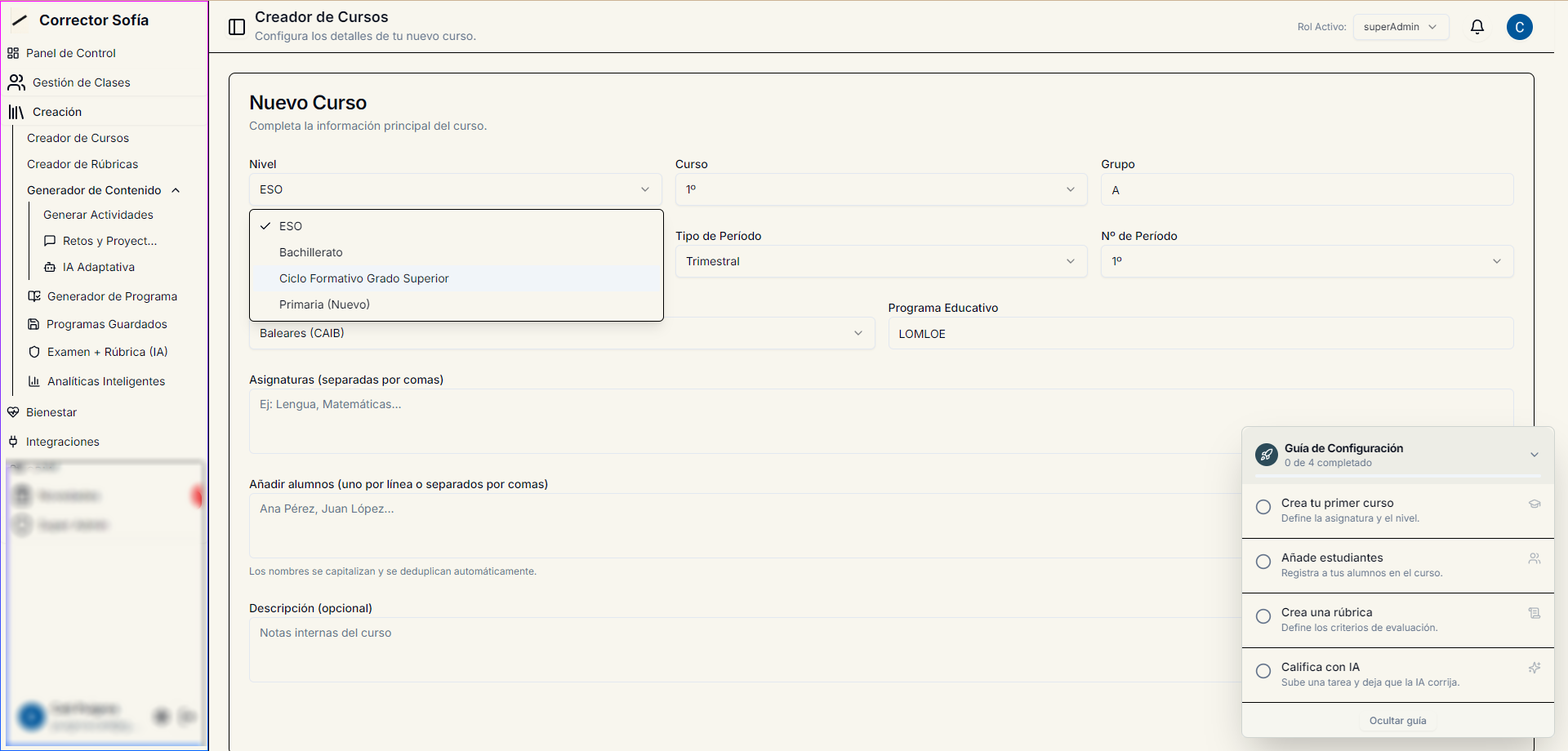Select Bachillerato from Nivel options
The image size is (1568, 751).
(311, 252)
